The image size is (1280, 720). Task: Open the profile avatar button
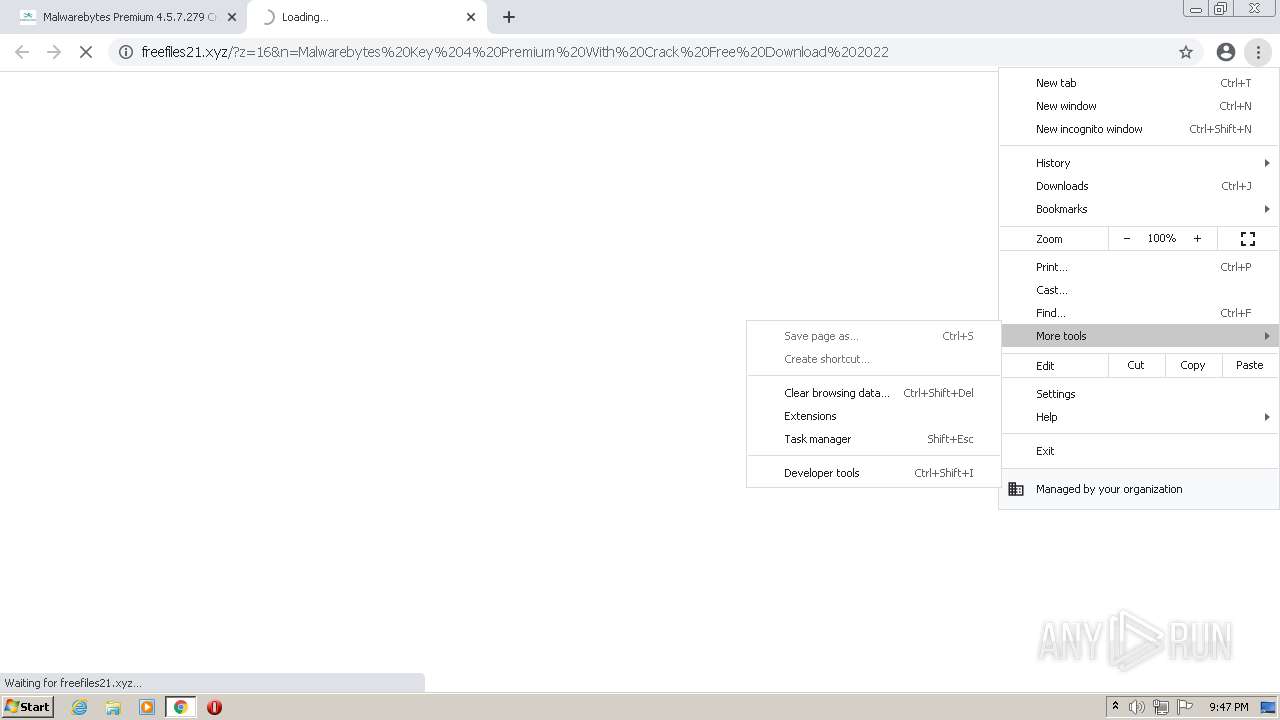[1226, 52]
